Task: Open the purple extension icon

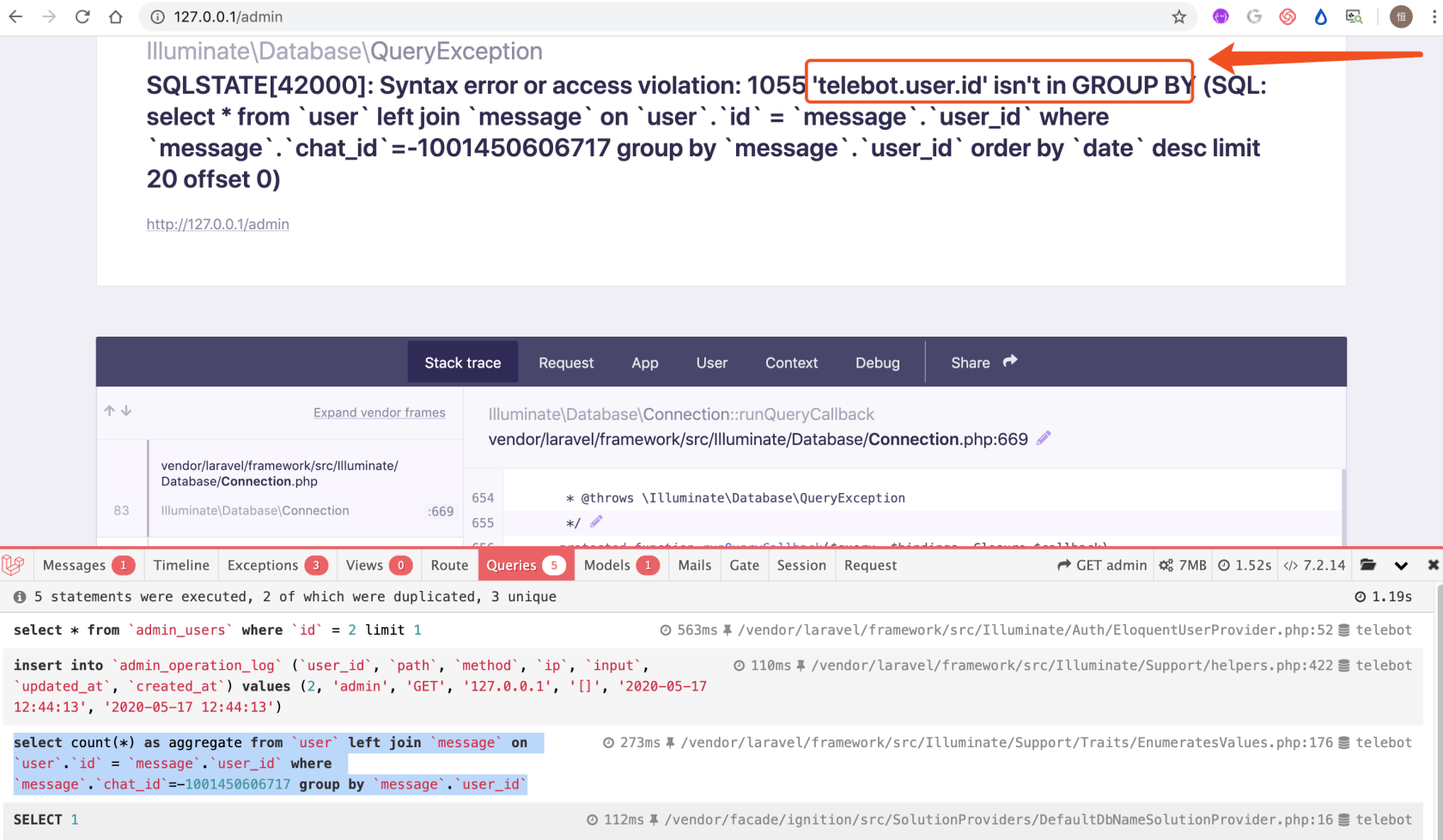Action: (1221, 16)
